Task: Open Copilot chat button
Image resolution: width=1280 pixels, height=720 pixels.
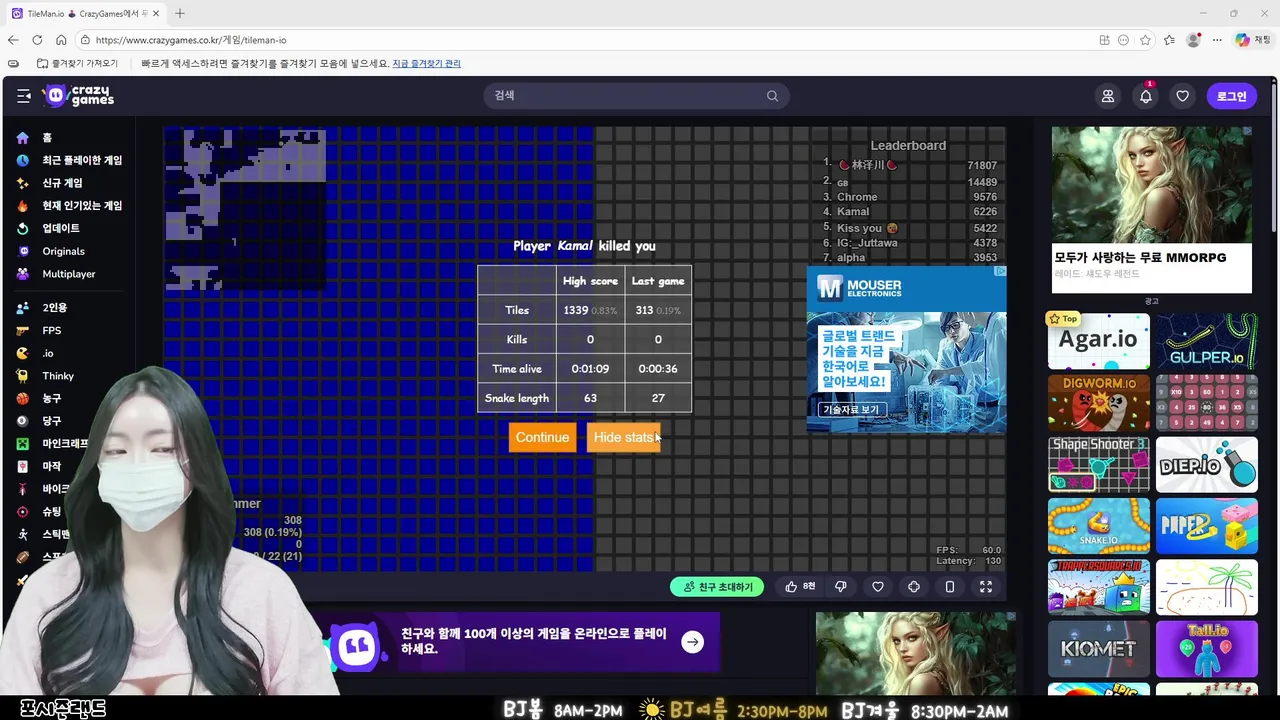Action: pos(1253,40)
